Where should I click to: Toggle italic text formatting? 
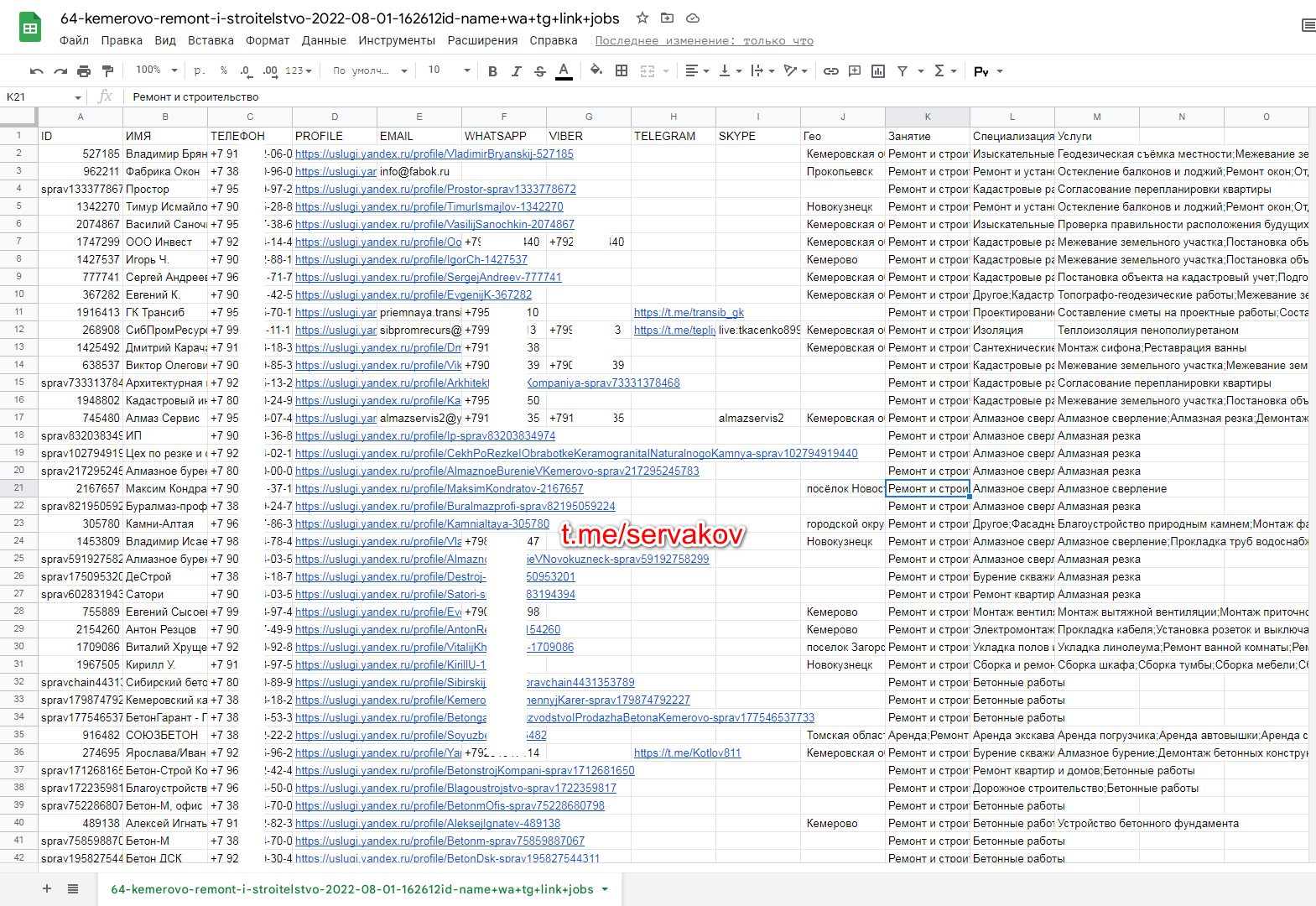point(516,71)
